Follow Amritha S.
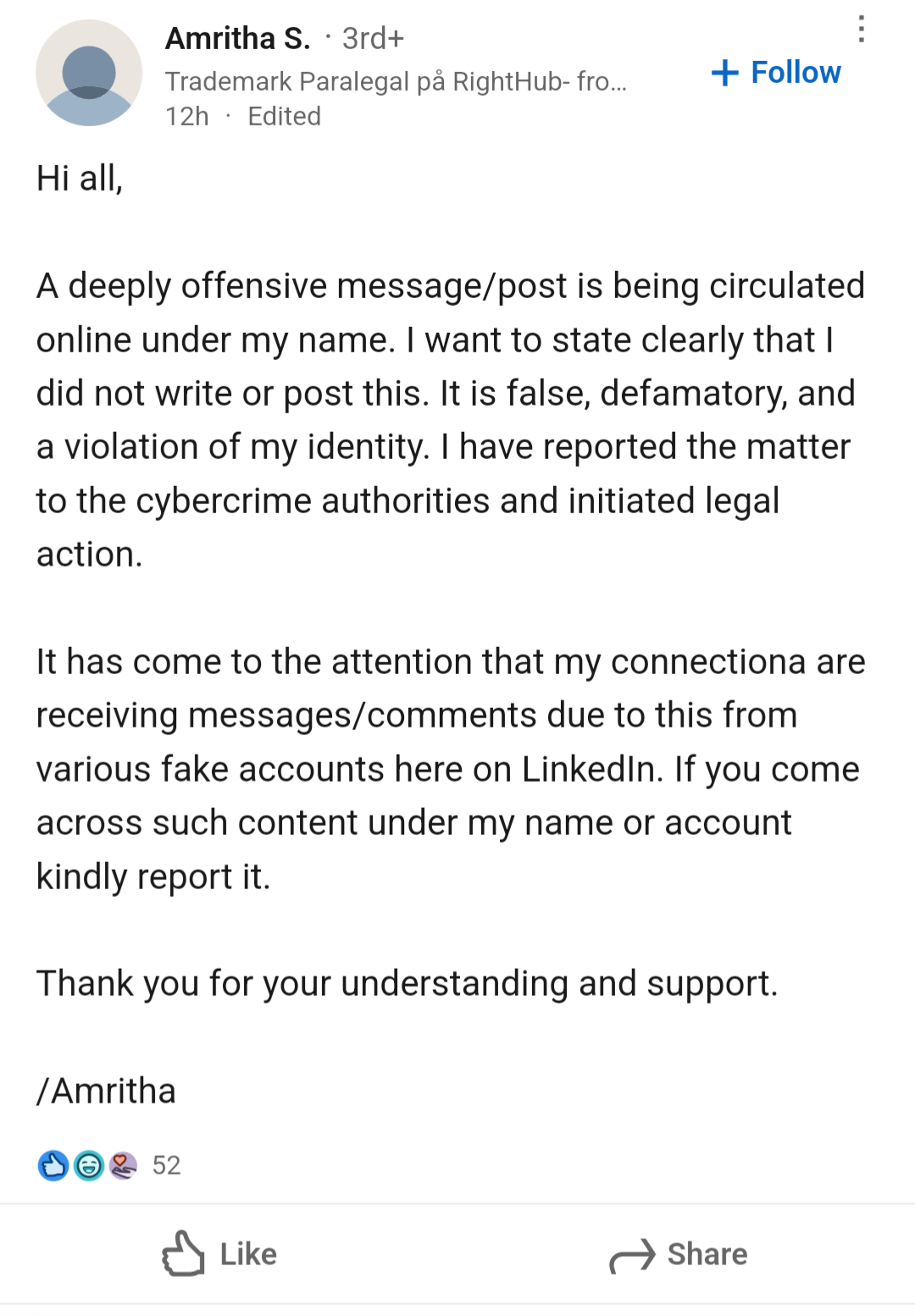 [x=776, y=73]
